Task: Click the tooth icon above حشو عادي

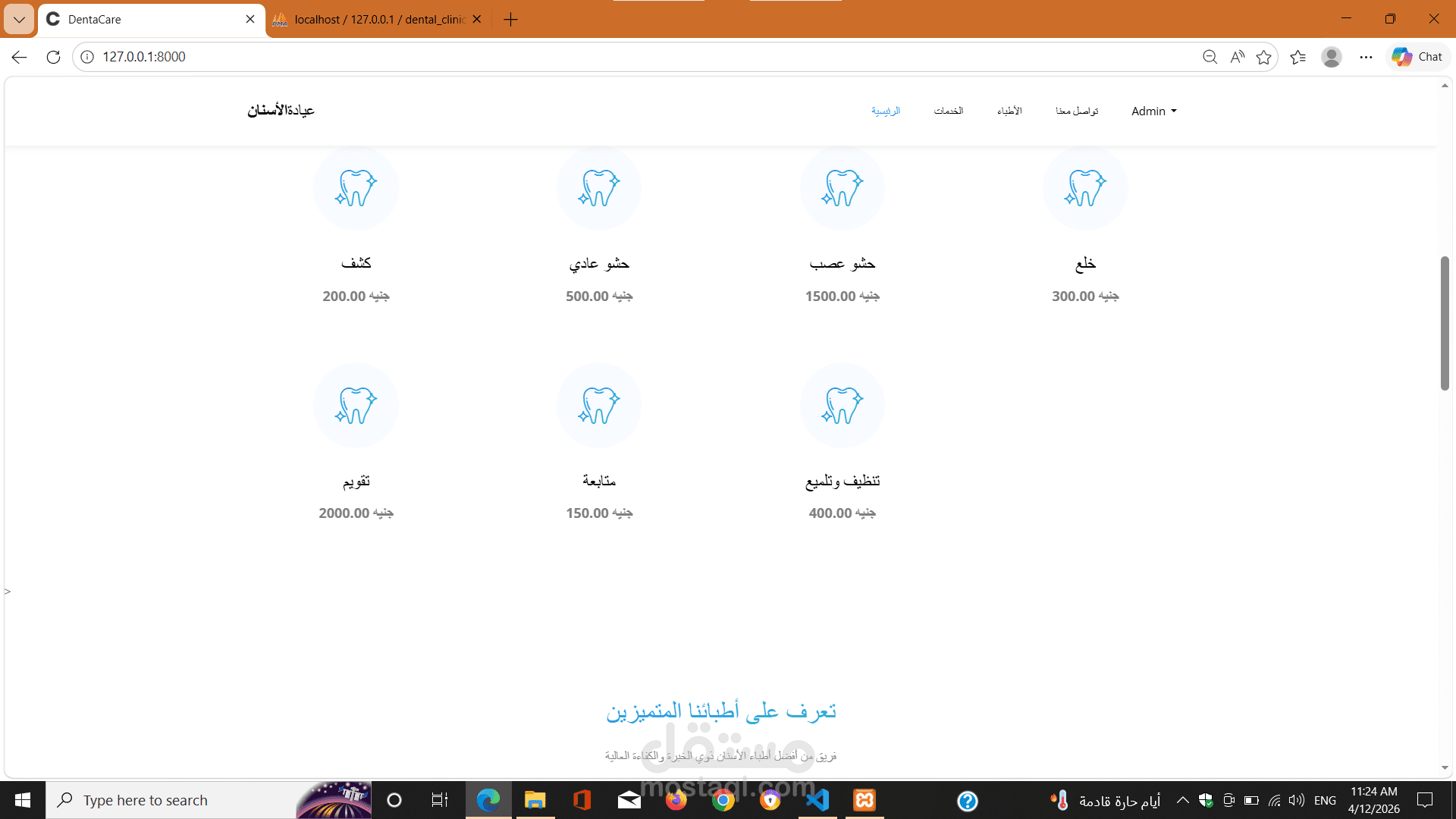Action: pos(598,188)
